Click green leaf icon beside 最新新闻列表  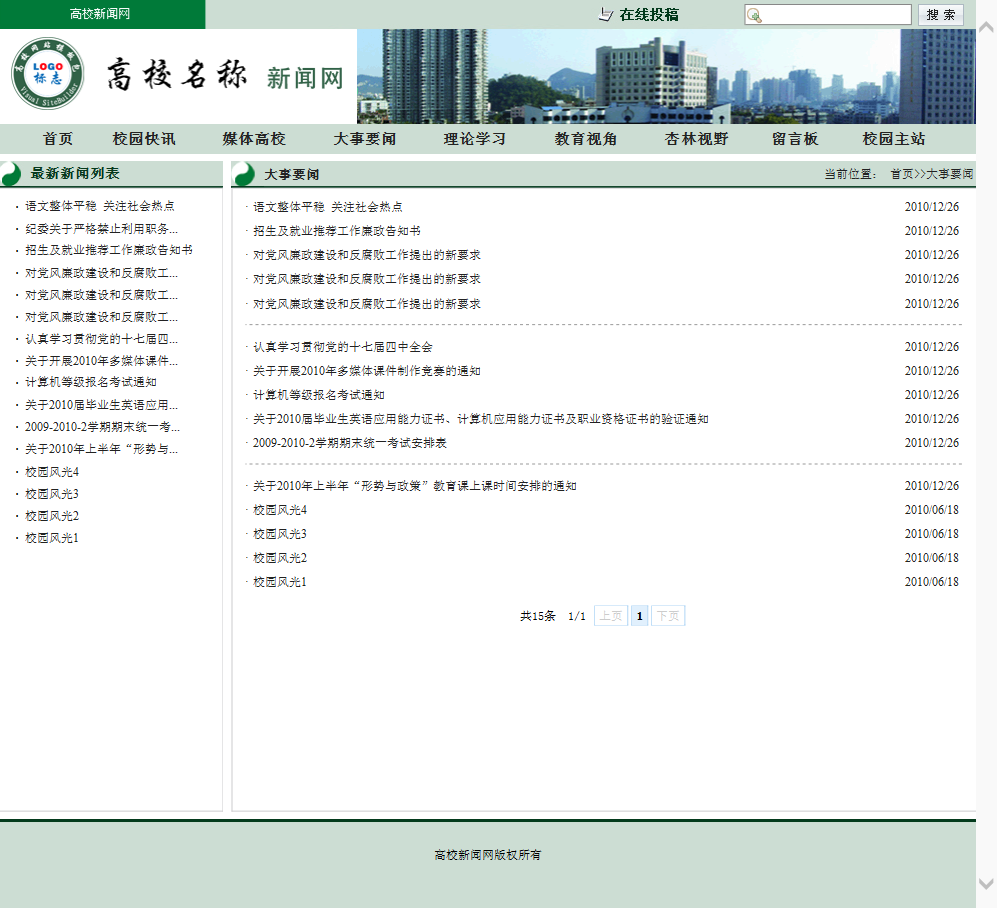[10, 174]
